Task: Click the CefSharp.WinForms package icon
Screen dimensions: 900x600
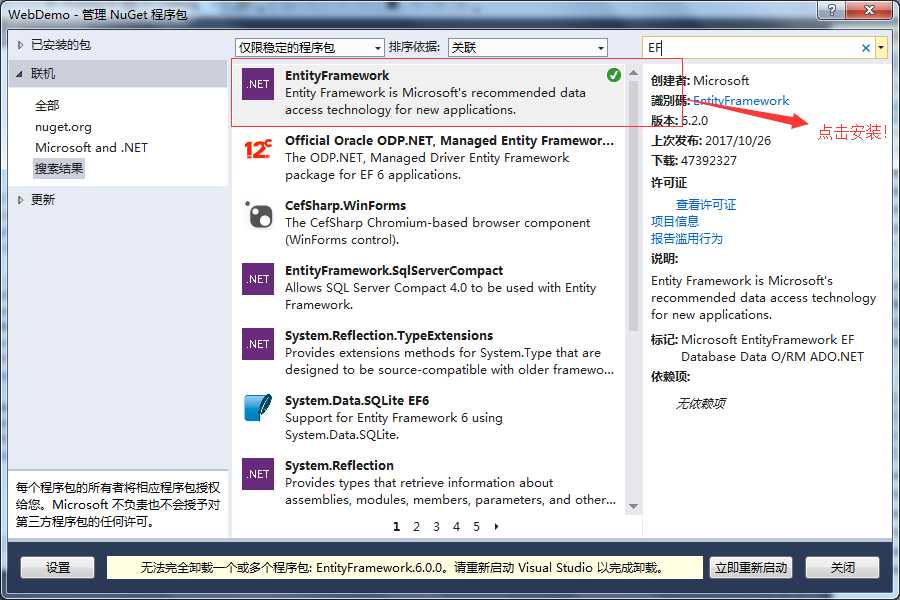Action: [x=259, y=215]
